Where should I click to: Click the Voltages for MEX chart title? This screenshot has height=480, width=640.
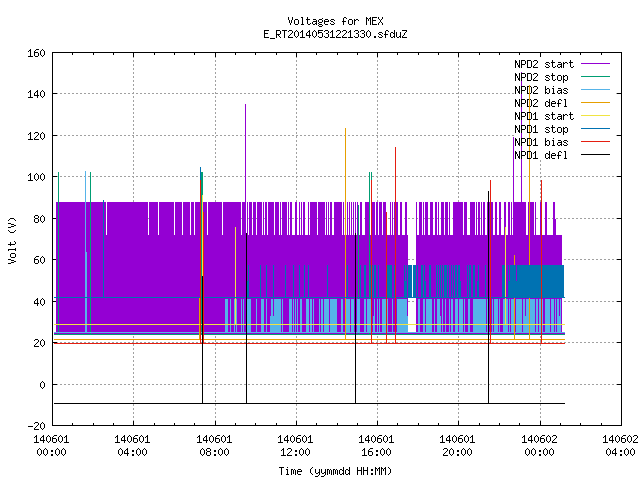[x=335, y=21]
